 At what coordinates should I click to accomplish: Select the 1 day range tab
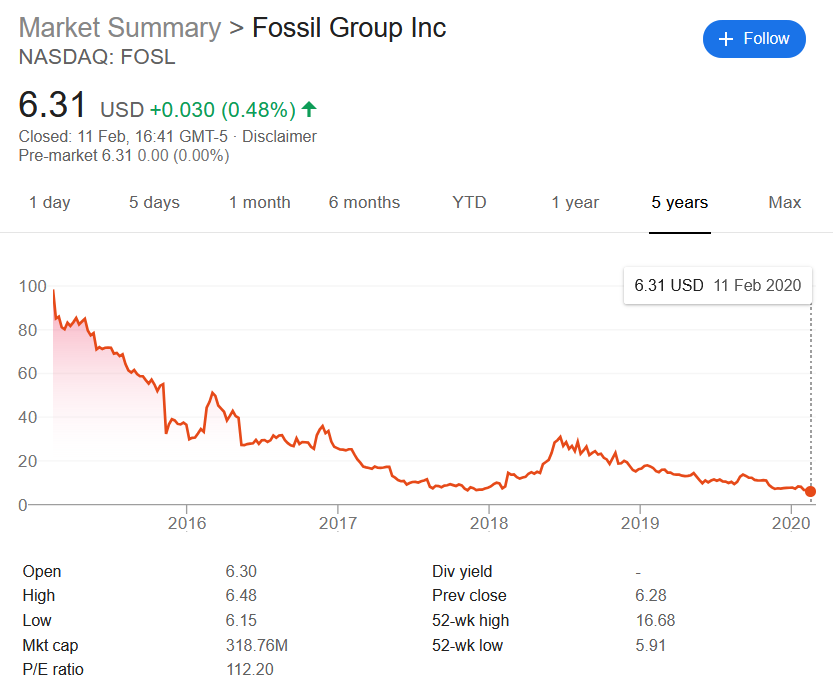point(50,202)
